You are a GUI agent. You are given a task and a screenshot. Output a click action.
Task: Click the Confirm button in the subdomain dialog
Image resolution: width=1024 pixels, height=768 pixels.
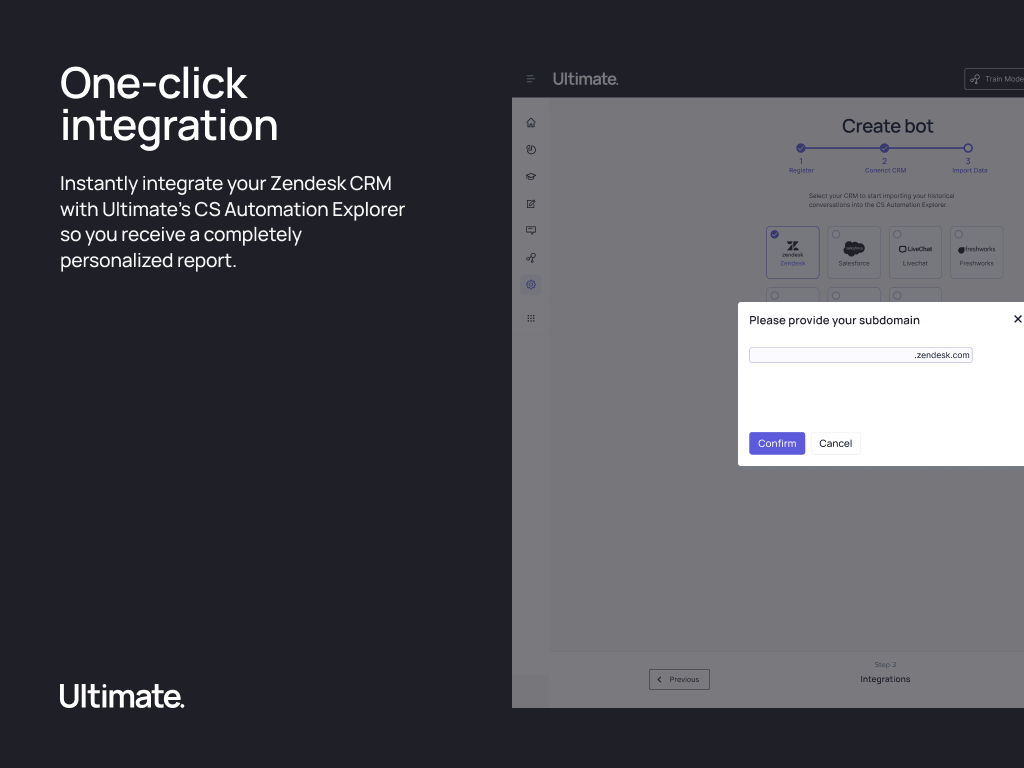tap(777, 444)
